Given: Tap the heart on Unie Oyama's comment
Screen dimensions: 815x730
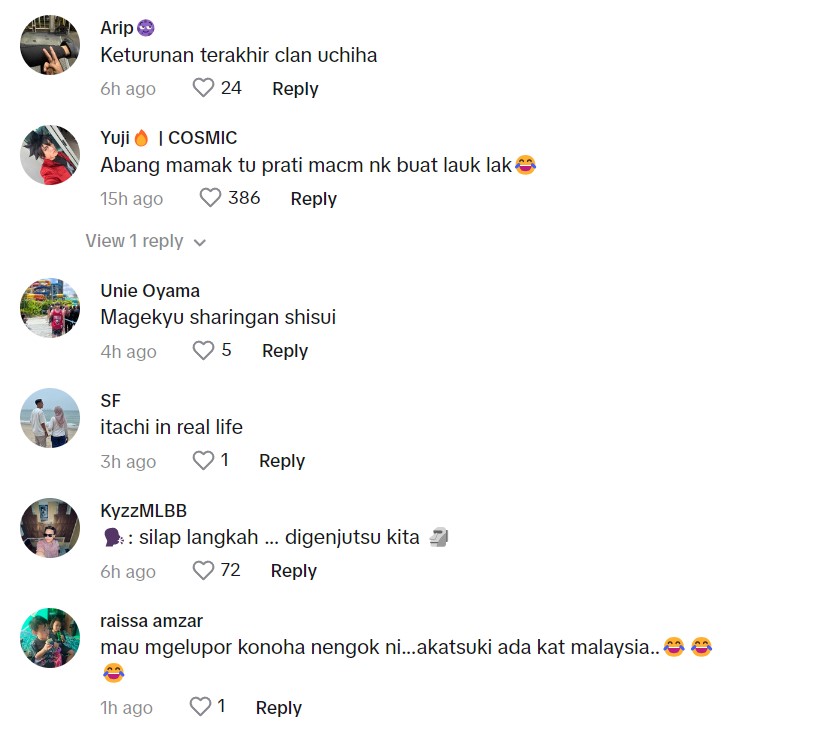Looking at the screenshot, I should click(203, 350).
